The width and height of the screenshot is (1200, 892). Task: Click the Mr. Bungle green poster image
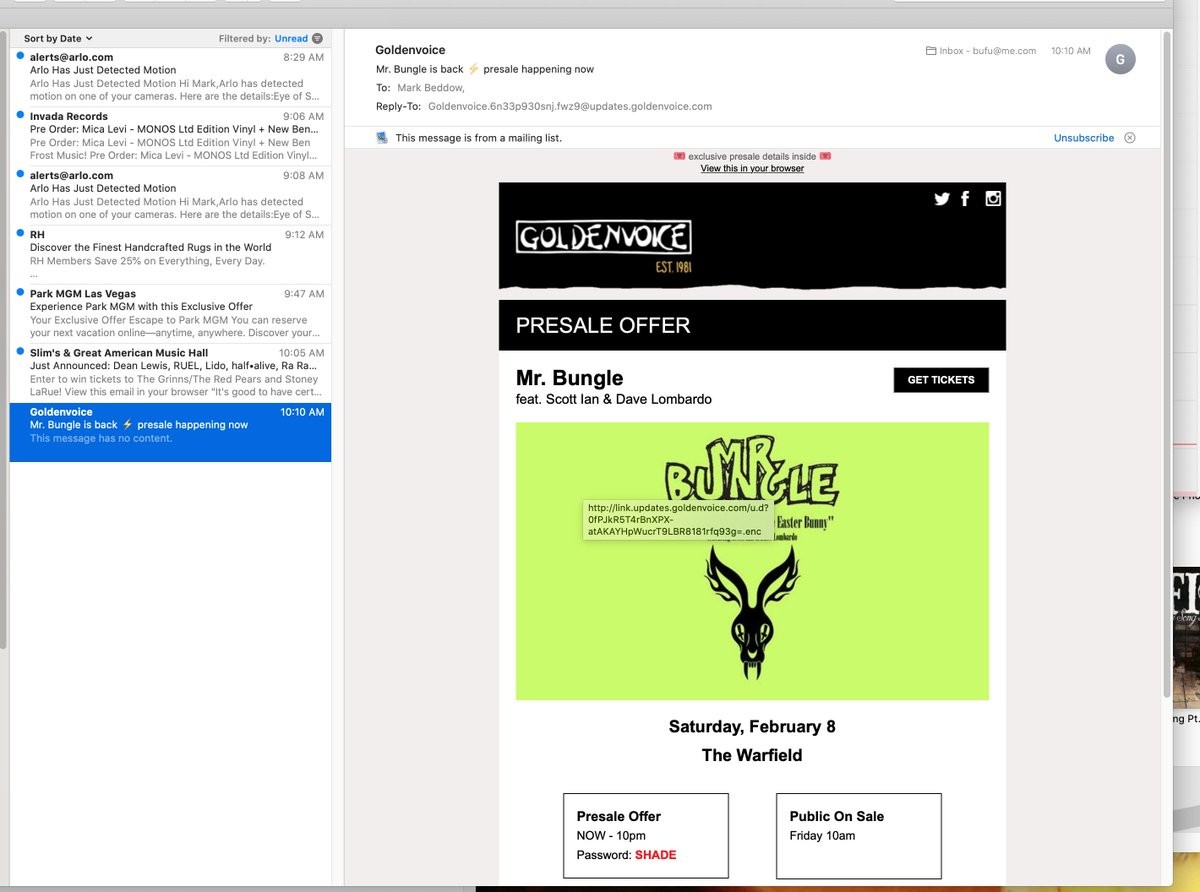click(x=752, y=561)
